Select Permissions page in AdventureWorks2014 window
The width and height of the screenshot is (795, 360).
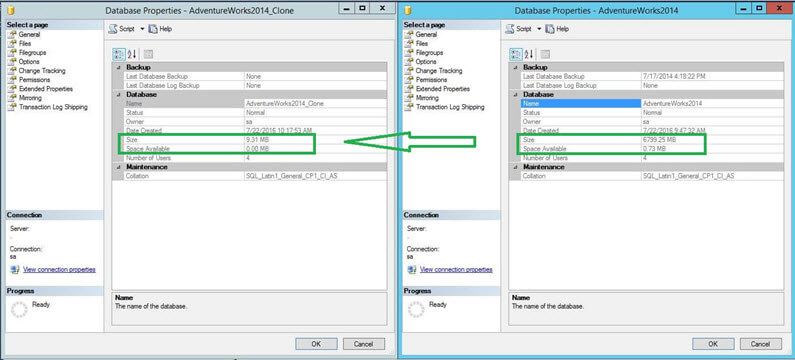(431, 80)
